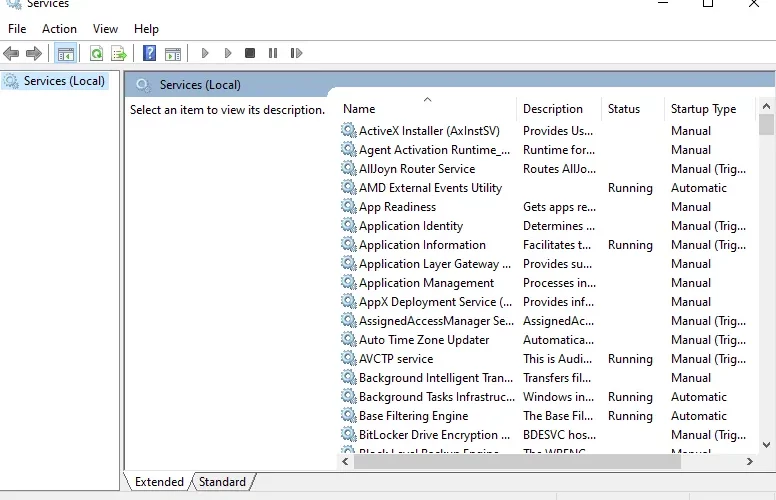Click the Stop Service square icon
776x500 pixels.
pyautogui.click(x=250, y=53)
